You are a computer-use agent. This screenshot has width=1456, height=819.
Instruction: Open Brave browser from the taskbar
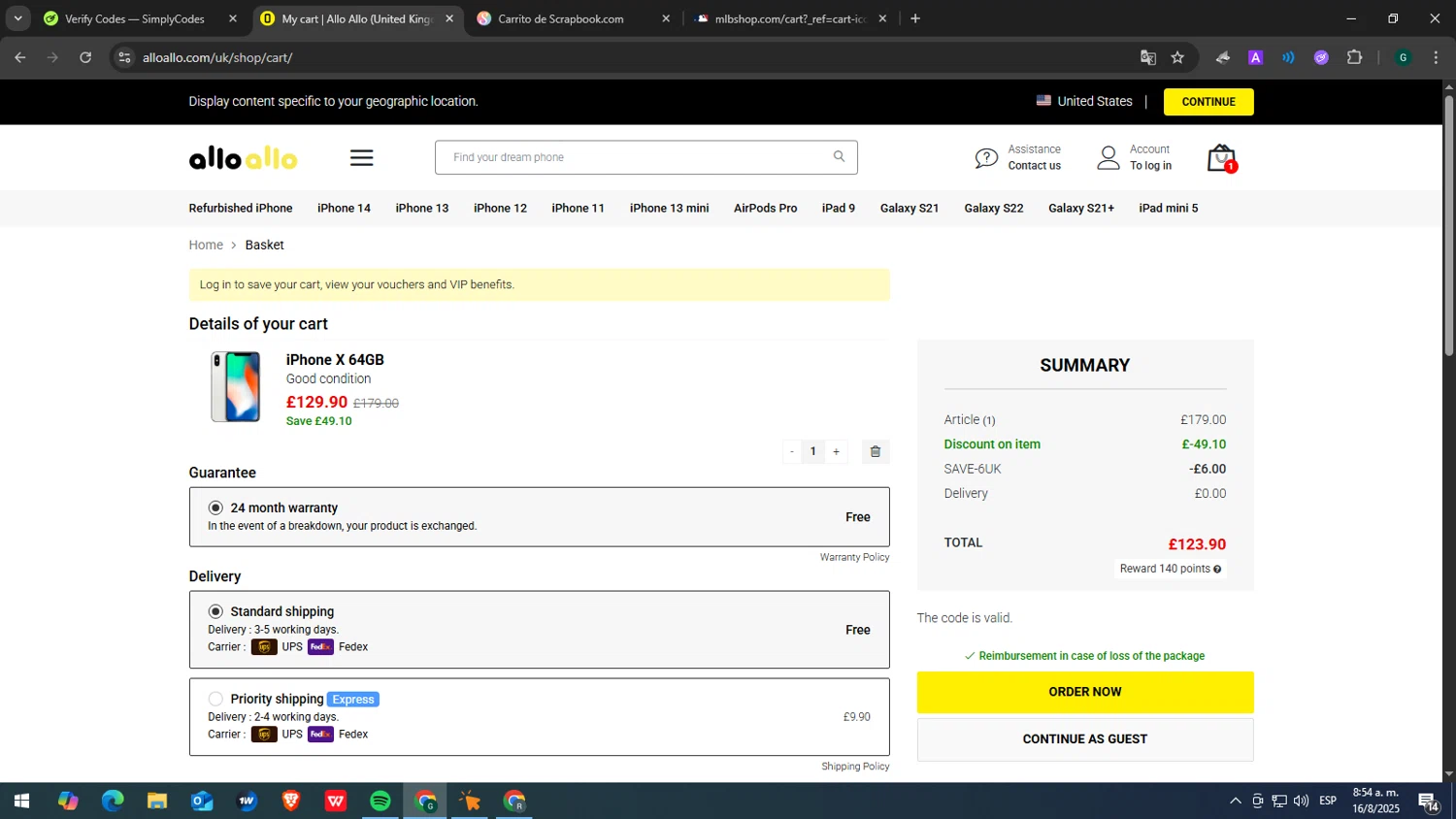291,801
